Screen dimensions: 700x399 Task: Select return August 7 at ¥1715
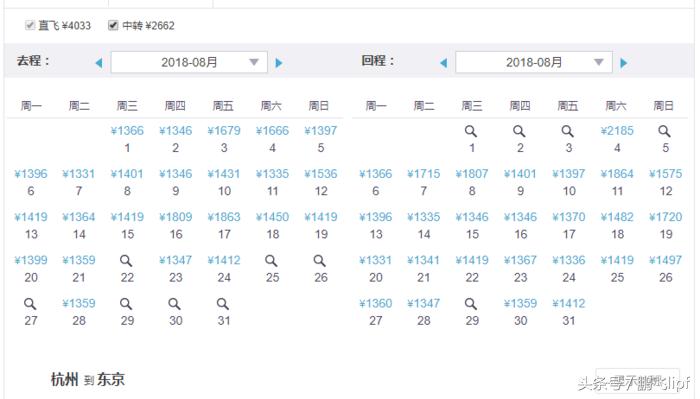click(x=424, y=174)
